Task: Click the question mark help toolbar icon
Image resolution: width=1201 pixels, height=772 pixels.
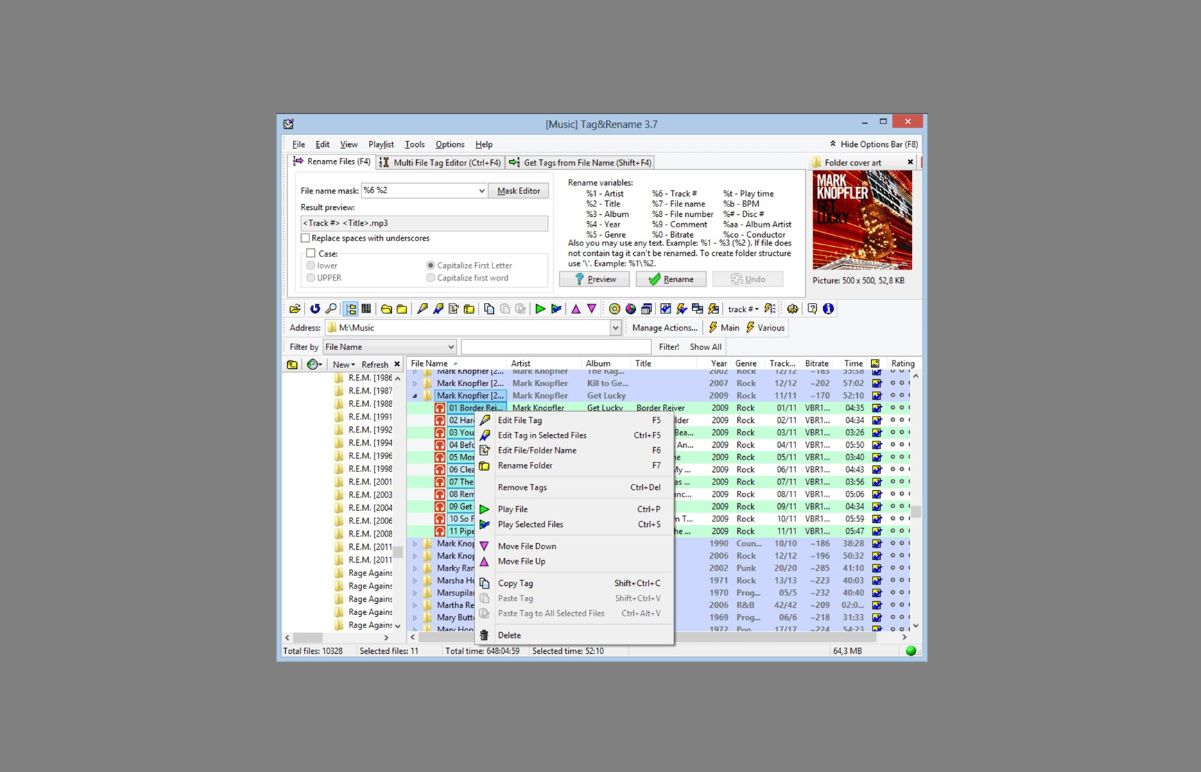Action: (812, 309)
